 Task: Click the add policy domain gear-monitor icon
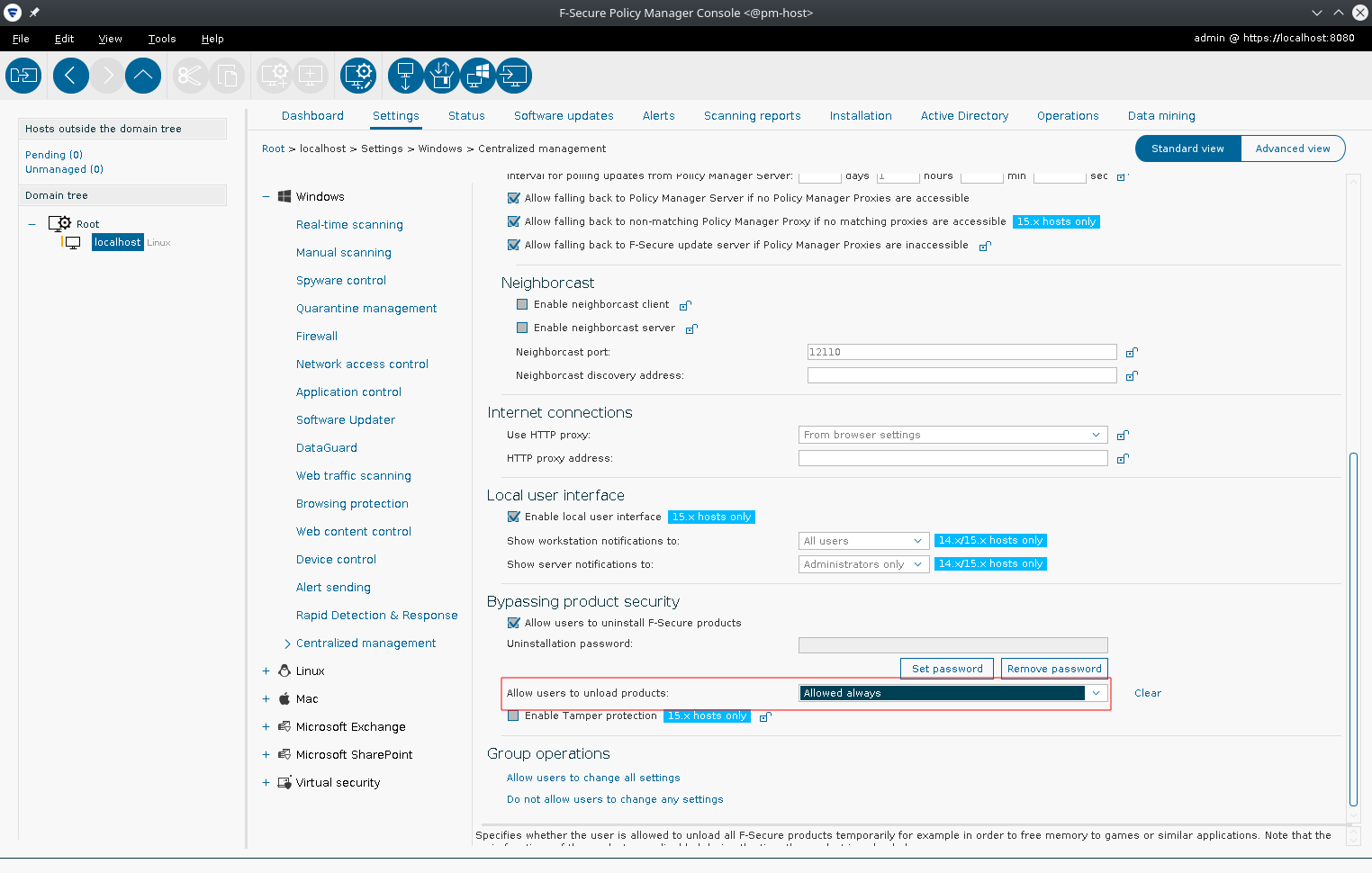275,76
